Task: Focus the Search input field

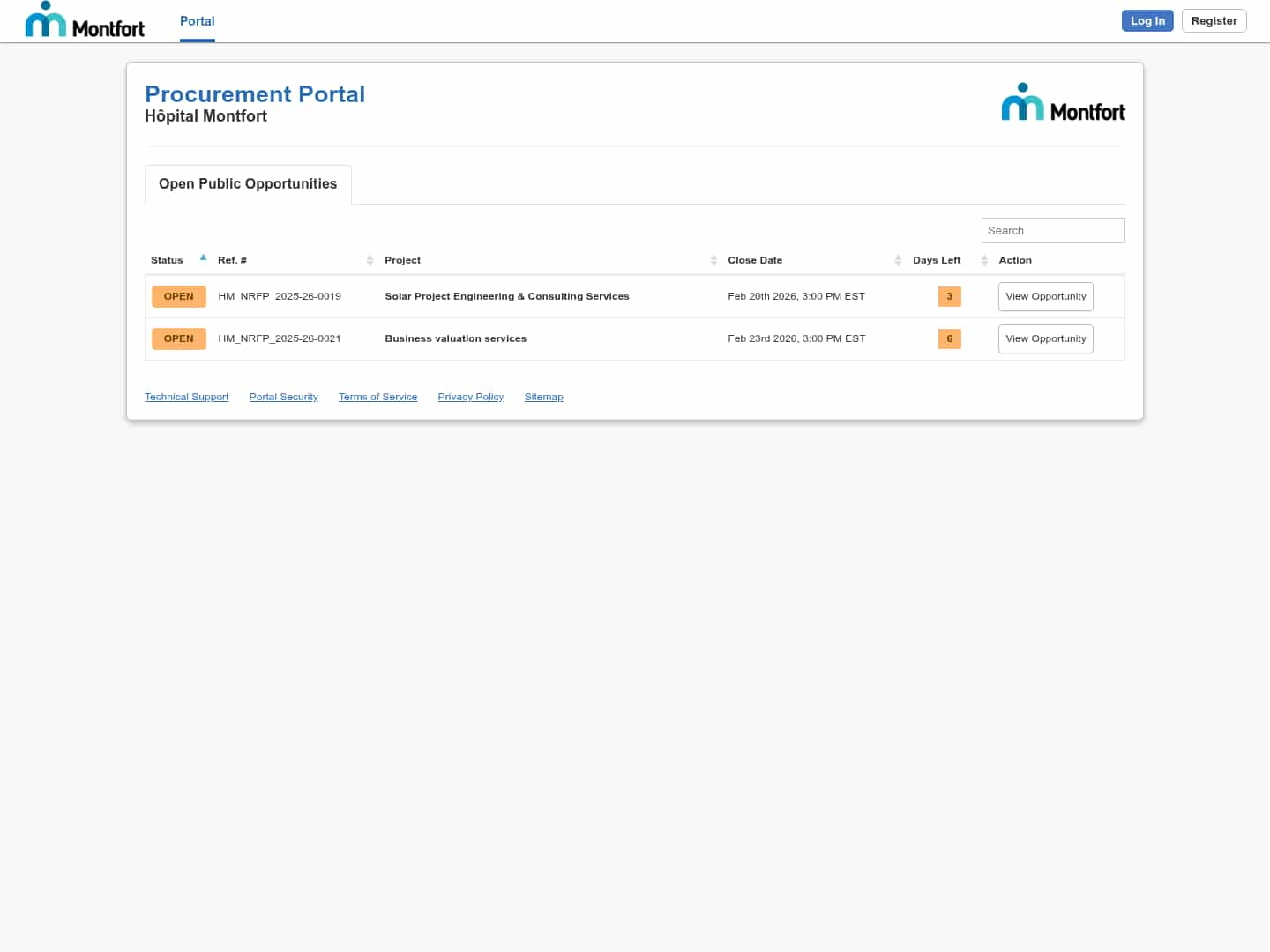Action: tap(1052, 231)
